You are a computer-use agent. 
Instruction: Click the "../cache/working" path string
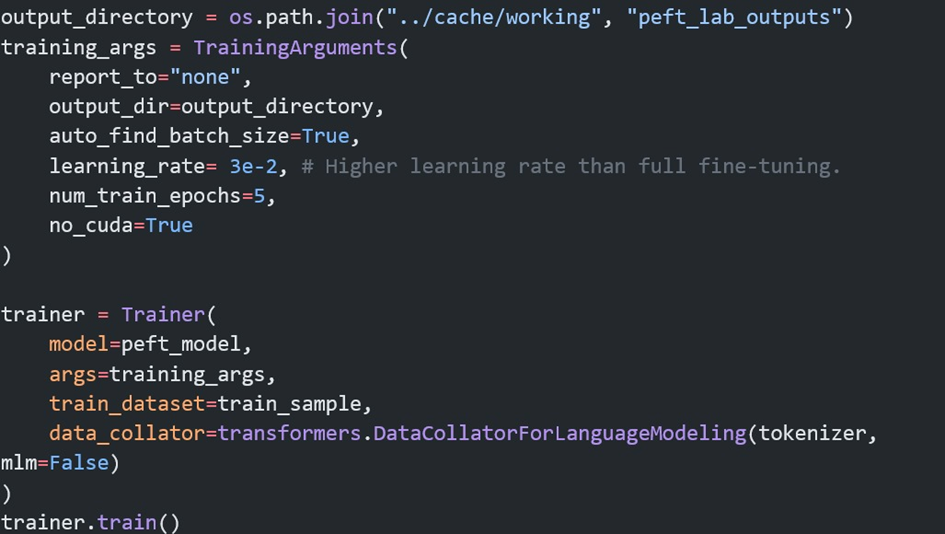pos(512,18)
